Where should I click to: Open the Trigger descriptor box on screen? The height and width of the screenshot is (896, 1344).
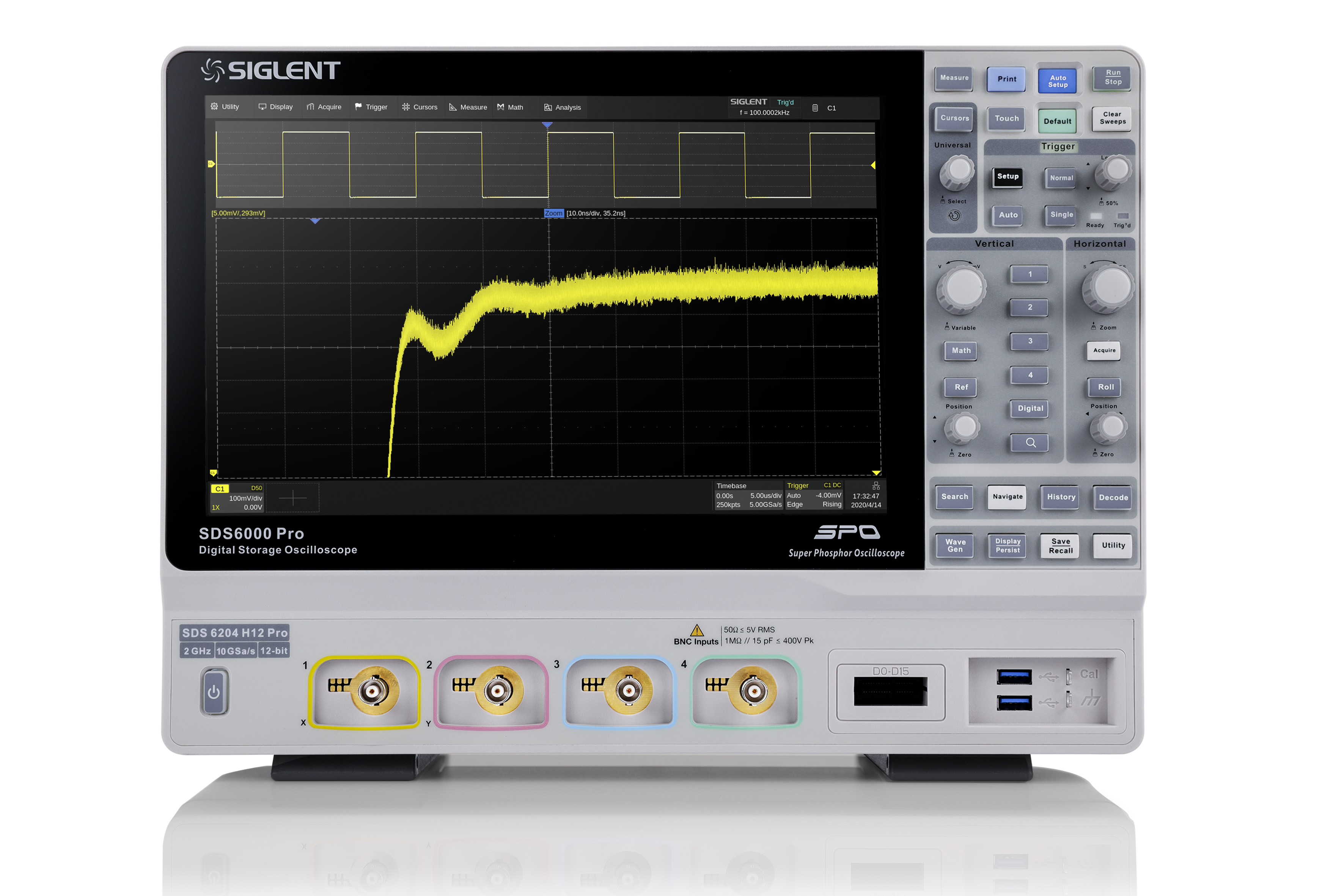tap(814, 495)
